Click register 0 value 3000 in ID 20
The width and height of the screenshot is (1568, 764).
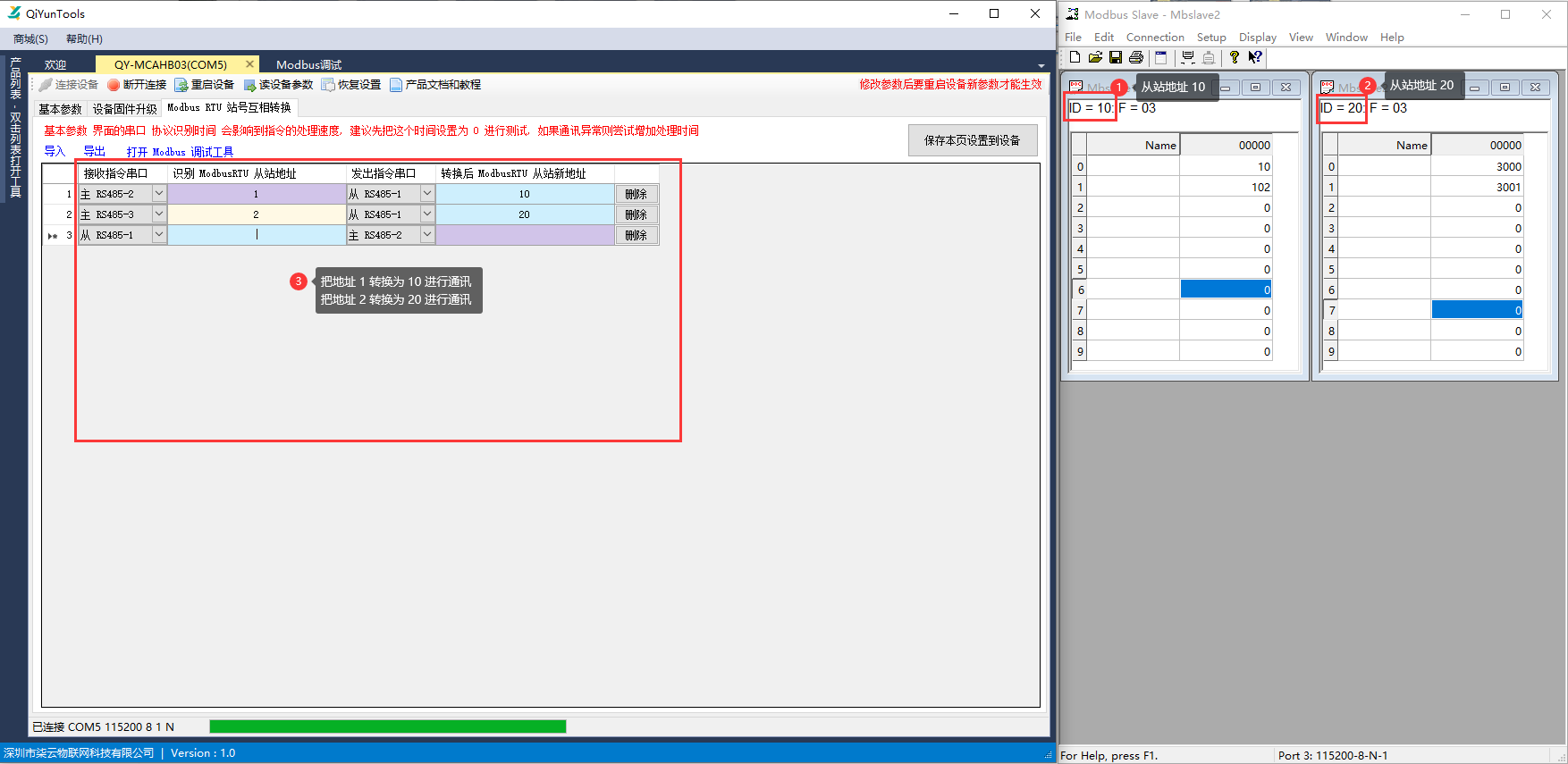(x=1477, y=166)
